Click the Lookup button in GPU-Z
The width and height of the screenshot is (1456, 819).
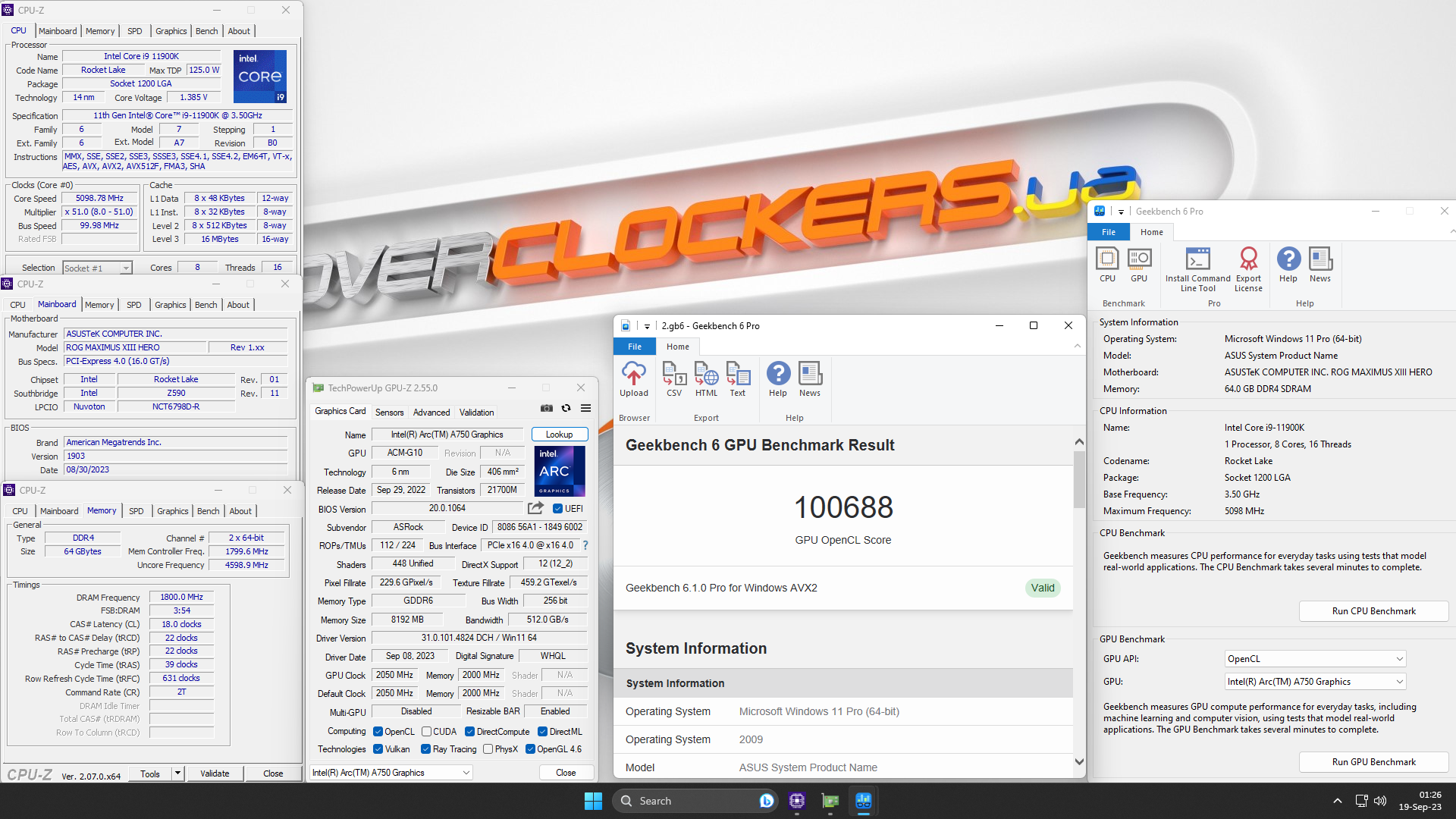[559, 434]
